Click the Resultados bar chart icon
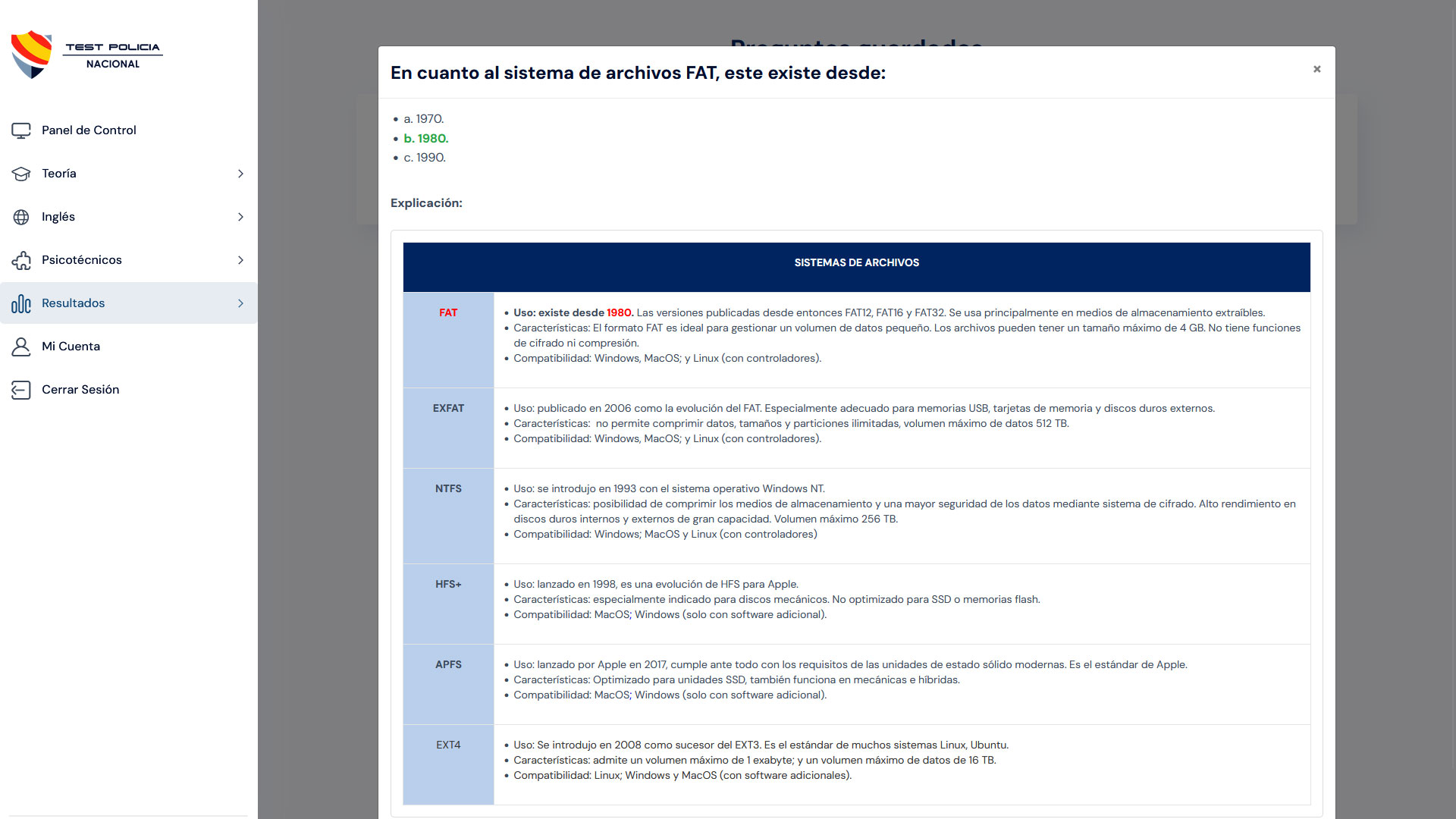This screenshot has width=1456, height=819. (21, 303)
